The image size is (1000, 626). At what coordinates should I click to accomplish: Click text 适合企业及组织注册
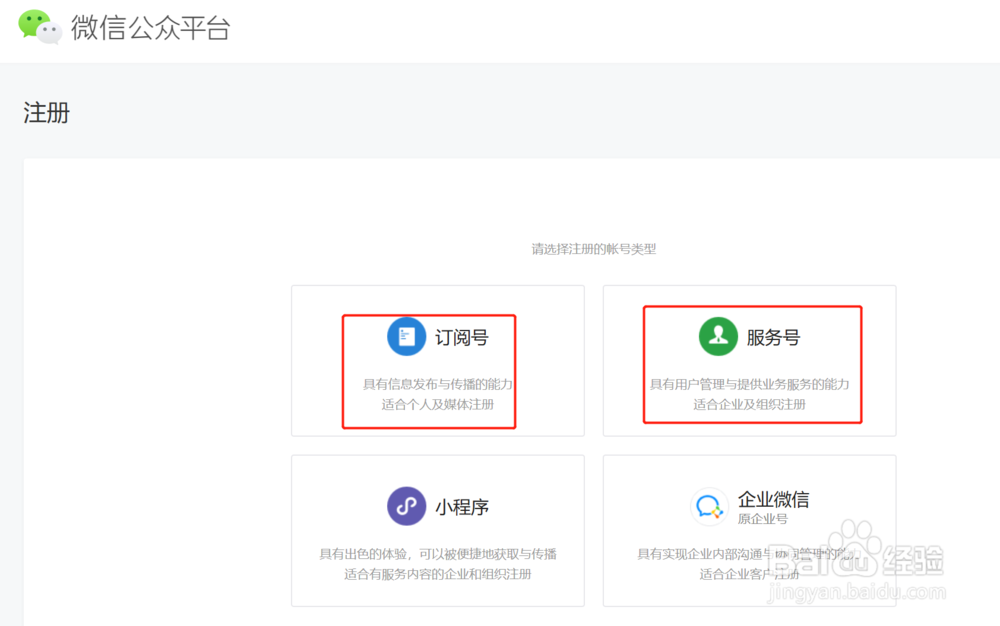point(749,404)
